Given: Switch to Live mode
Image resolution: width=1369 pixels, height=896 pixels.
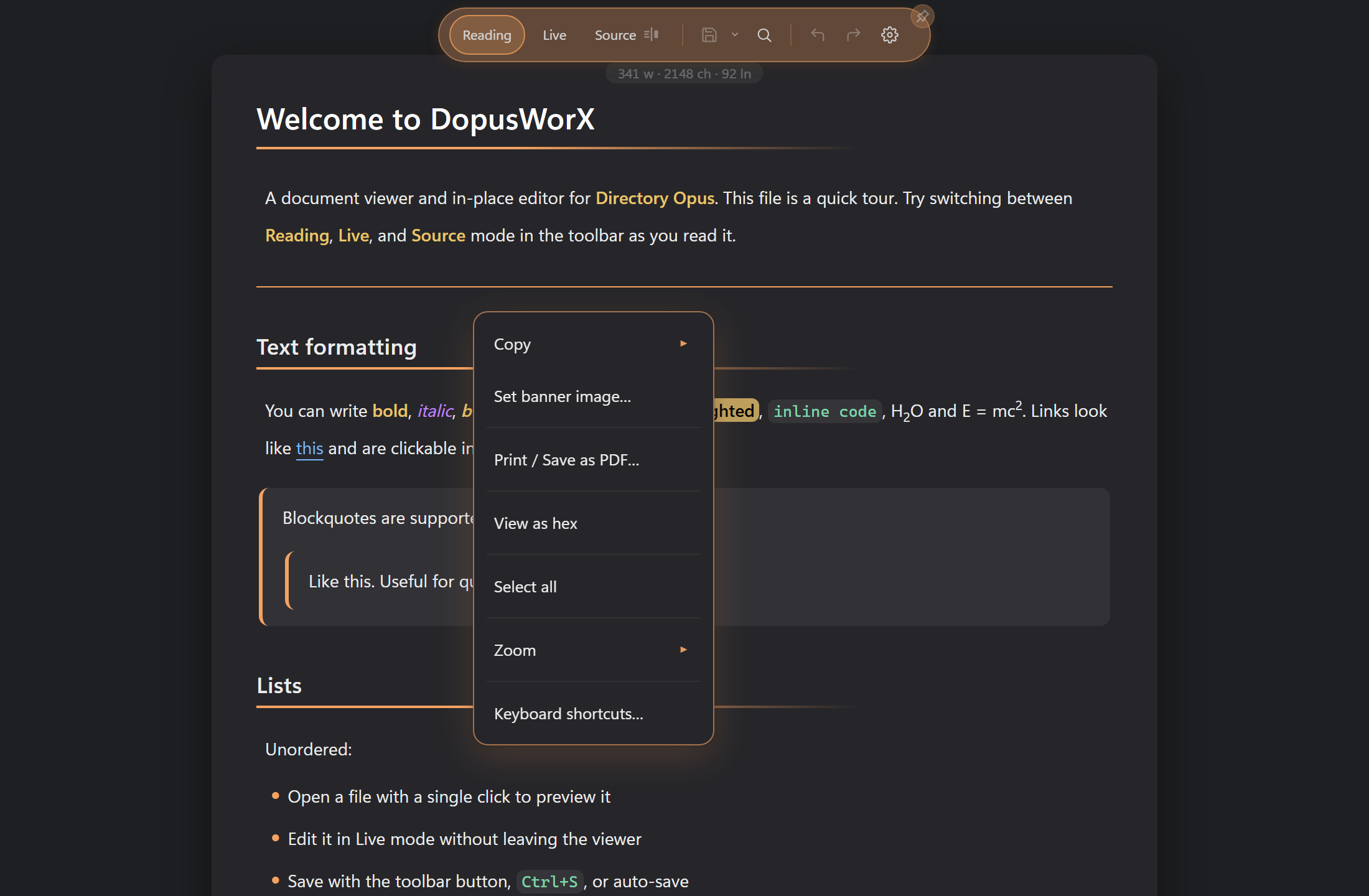Looking at the screenshot, I should coord(554,35).
